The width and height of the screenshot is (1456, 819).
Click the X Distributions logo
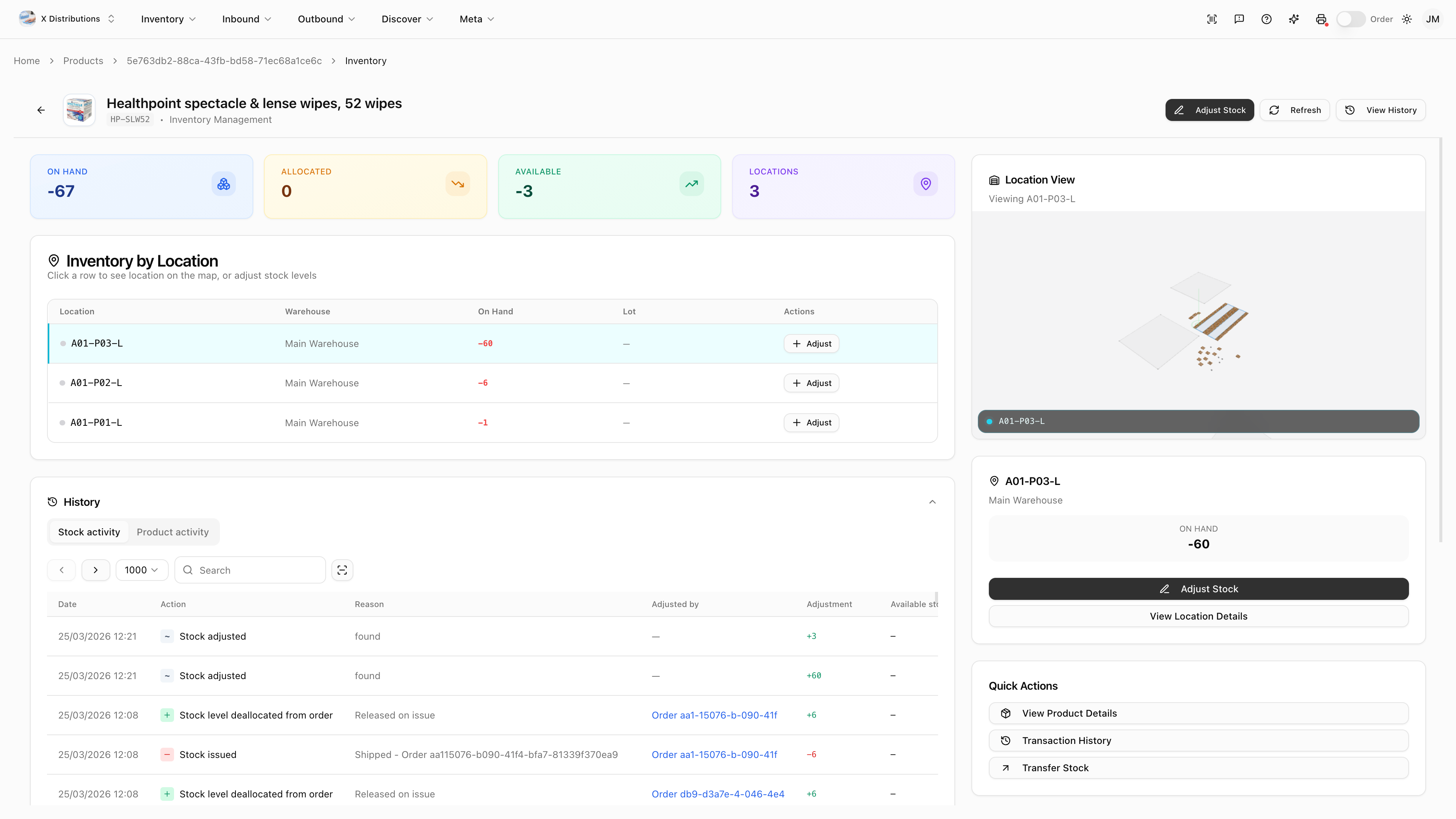[x=27, y=19]
